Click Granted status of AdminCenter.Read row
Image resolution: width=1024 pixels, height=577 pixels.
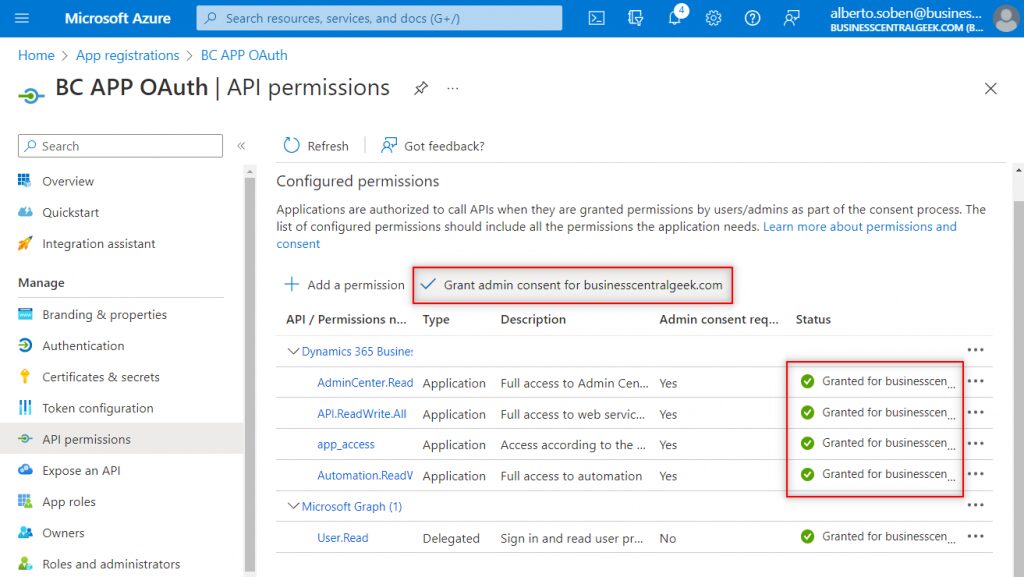click(878, 381)
